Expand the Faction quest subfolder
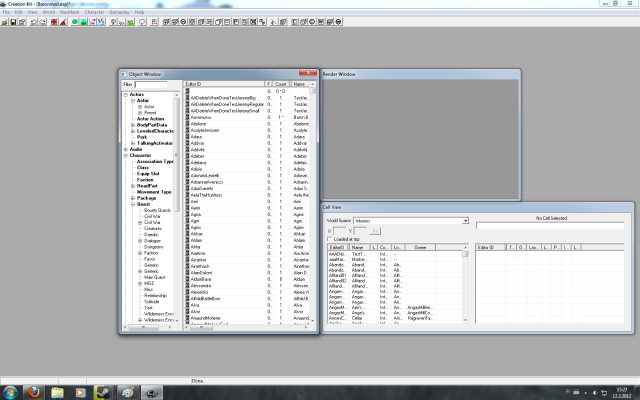 pyautogui.click(x=139, y=253)
